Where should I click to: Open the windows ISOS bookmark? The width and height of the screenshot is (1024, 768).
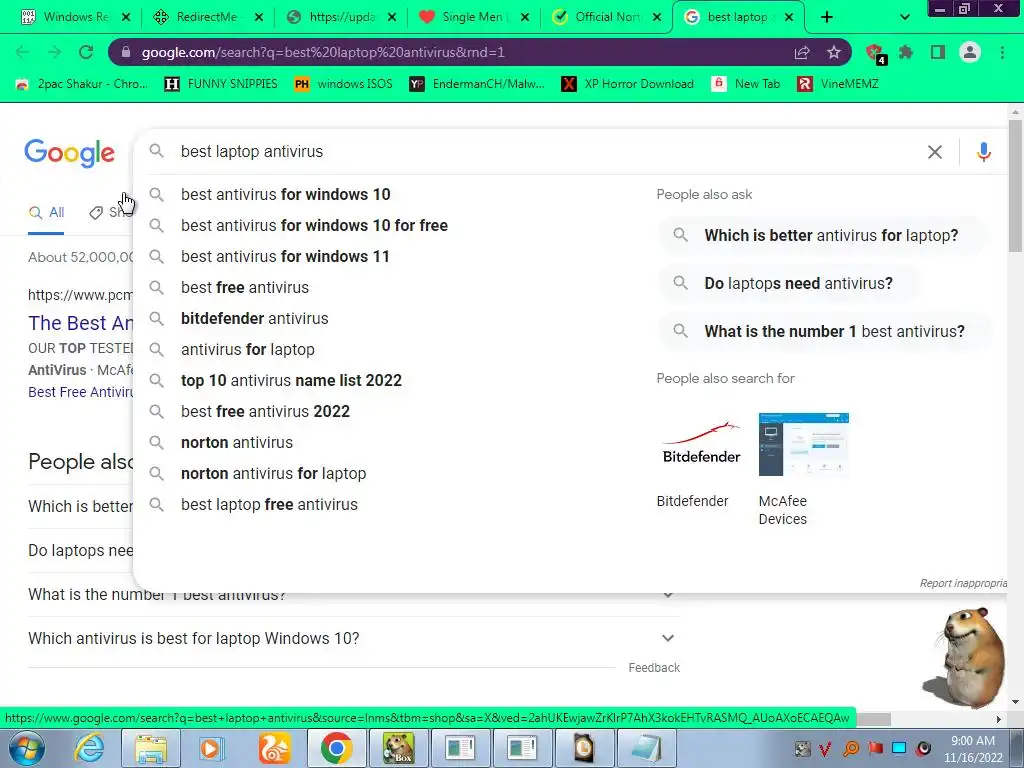(x=343, y=84)
